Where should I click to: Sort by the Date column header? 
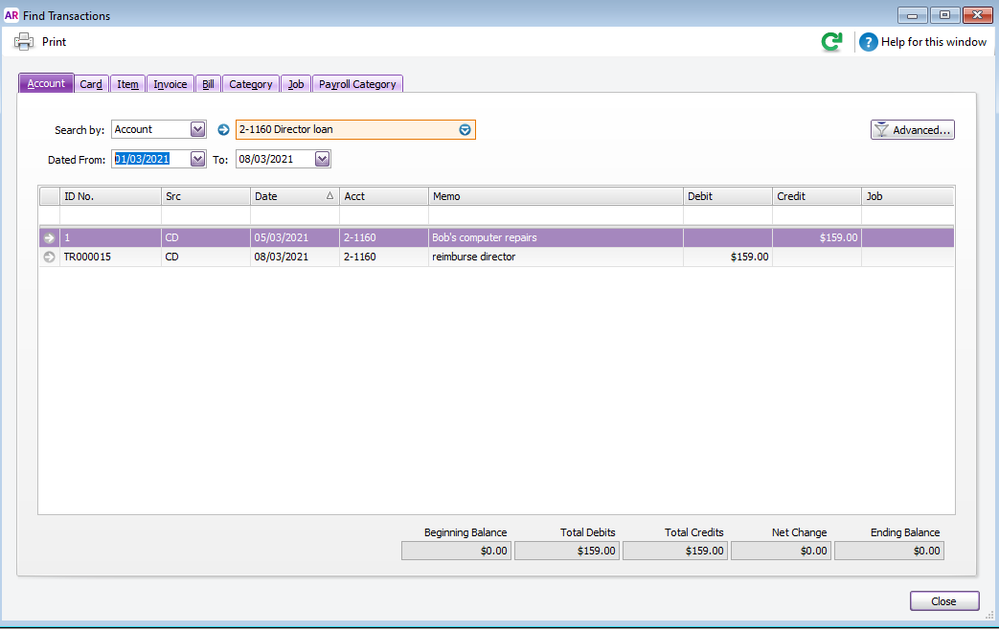(x=294, y=197)
